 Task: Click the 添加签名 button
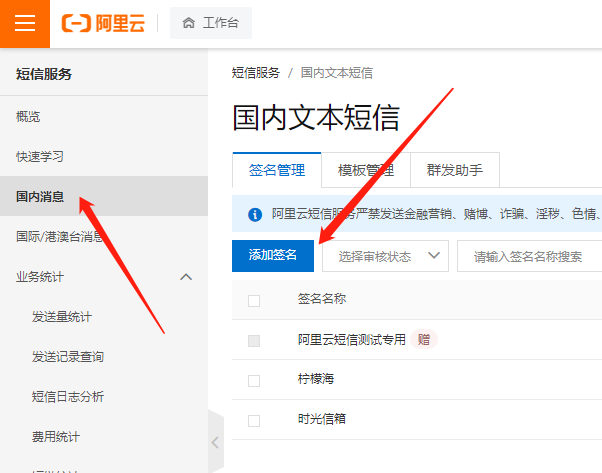click(273, 256)
